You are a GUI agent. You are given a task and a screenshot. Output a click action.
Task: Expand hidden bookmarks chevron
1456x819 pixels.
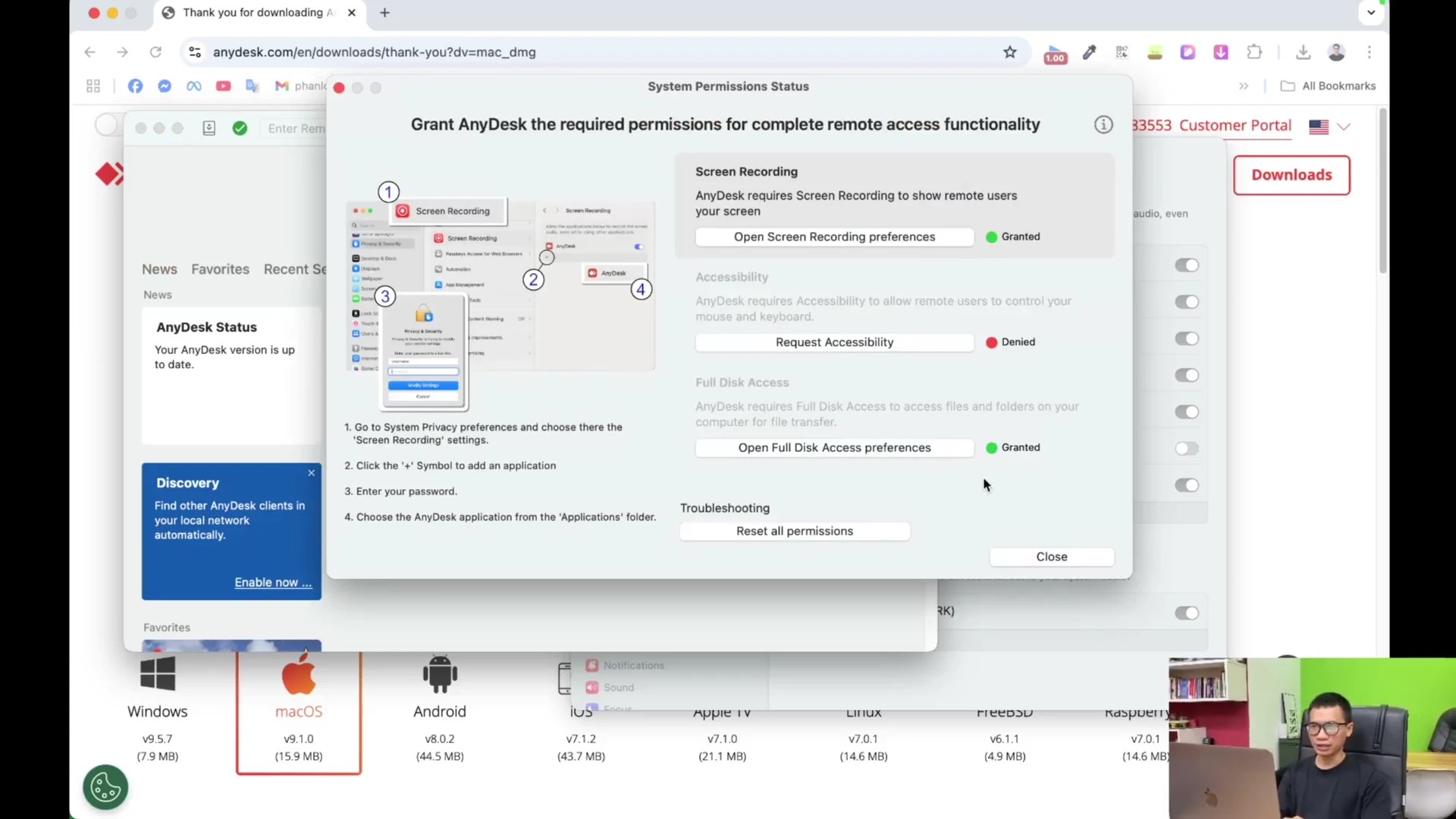pyautogui.click(x=1244, y=86)
